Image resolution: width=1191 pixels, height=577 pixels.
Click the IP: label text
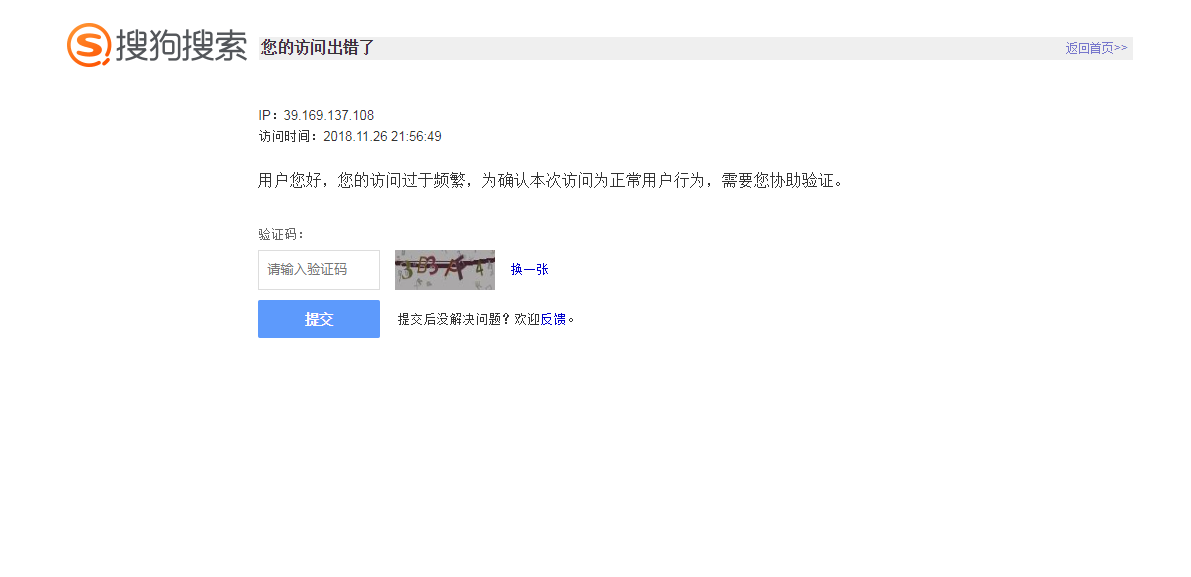pos(269,115)
